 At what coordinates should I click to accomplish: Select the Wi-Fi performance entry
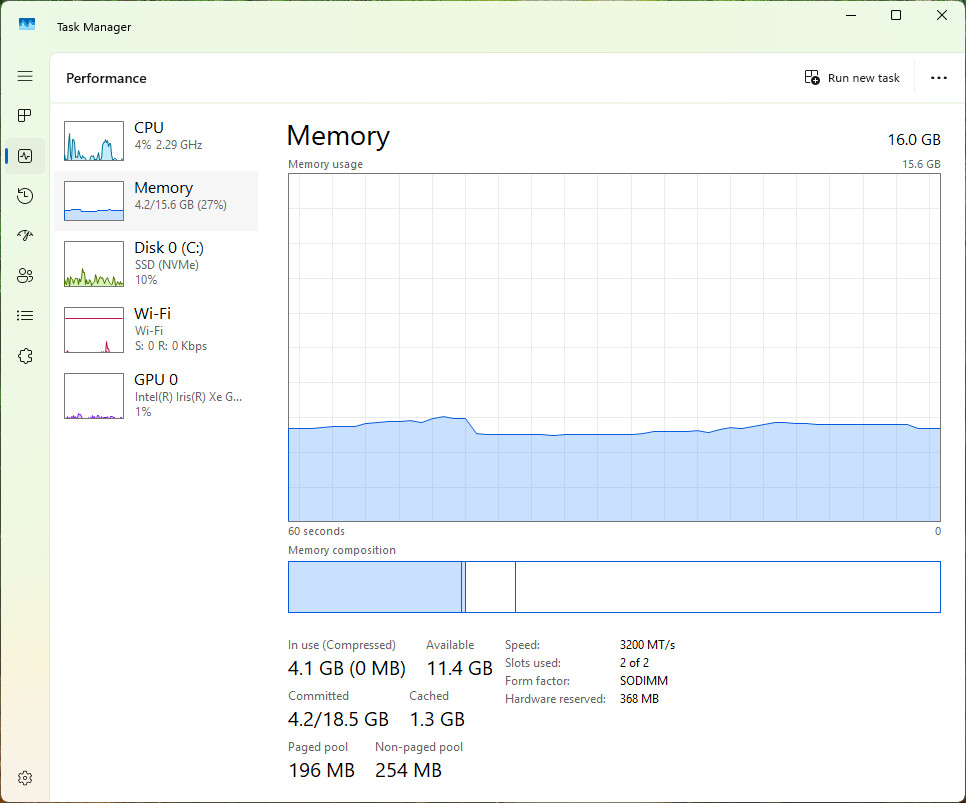156,330
